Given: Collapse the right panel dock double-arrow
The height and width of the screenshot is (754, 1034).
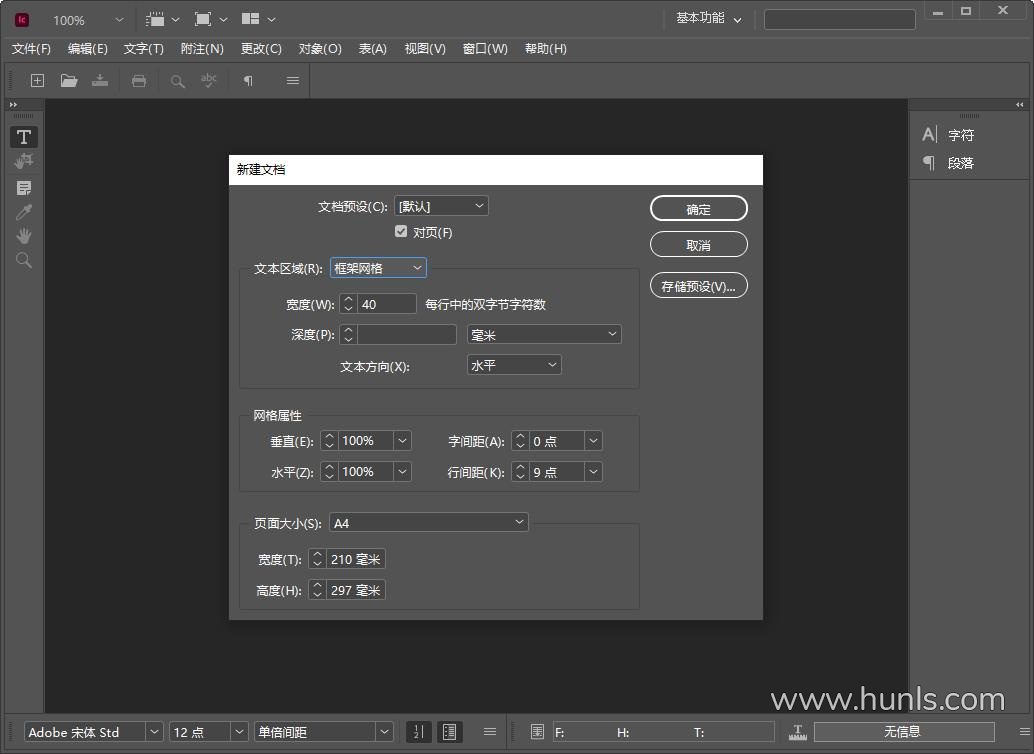Looking at the screenshot, I should click(1019, 104).
